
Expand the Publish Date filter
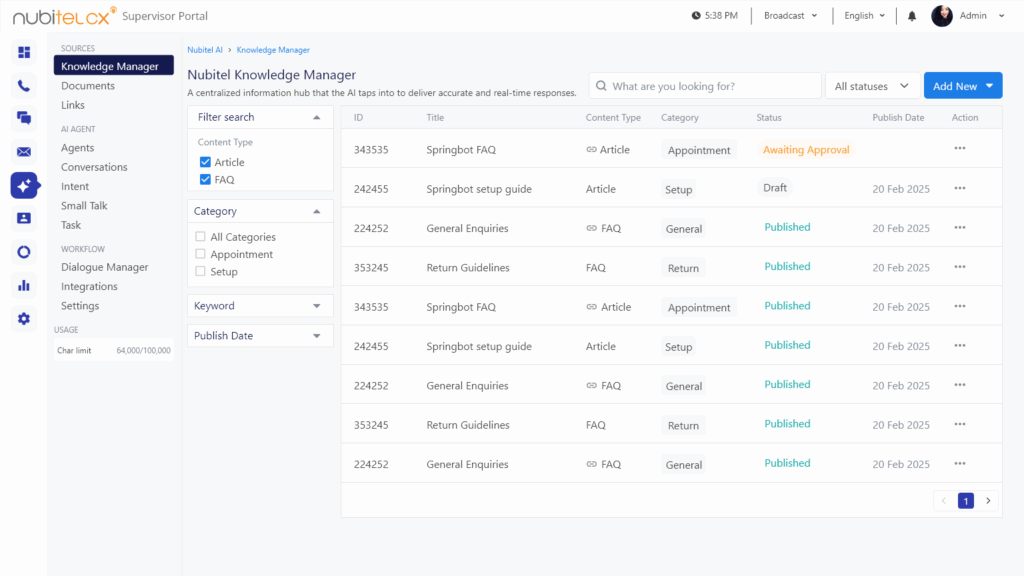coord(259,335)
